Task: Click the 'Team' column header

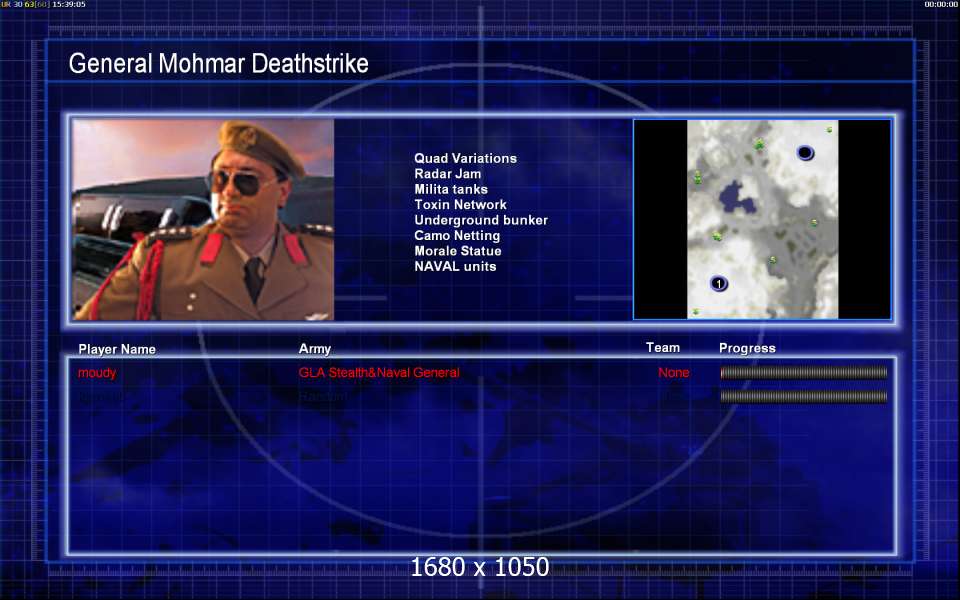Action: [663, 348]
